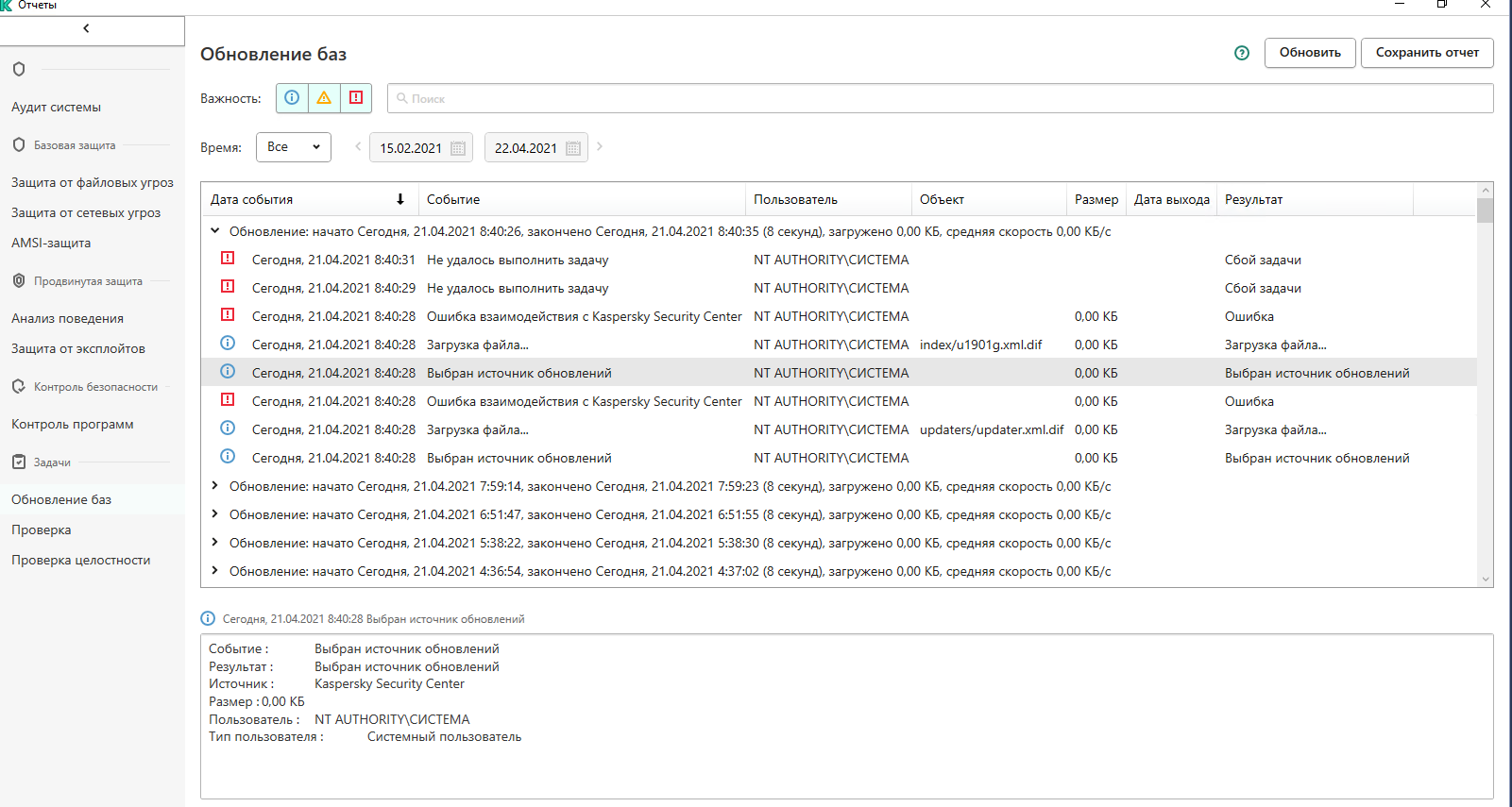Open Аудит системы in sidebar
Screen dimensions: 1512x807
coord(57,108)
